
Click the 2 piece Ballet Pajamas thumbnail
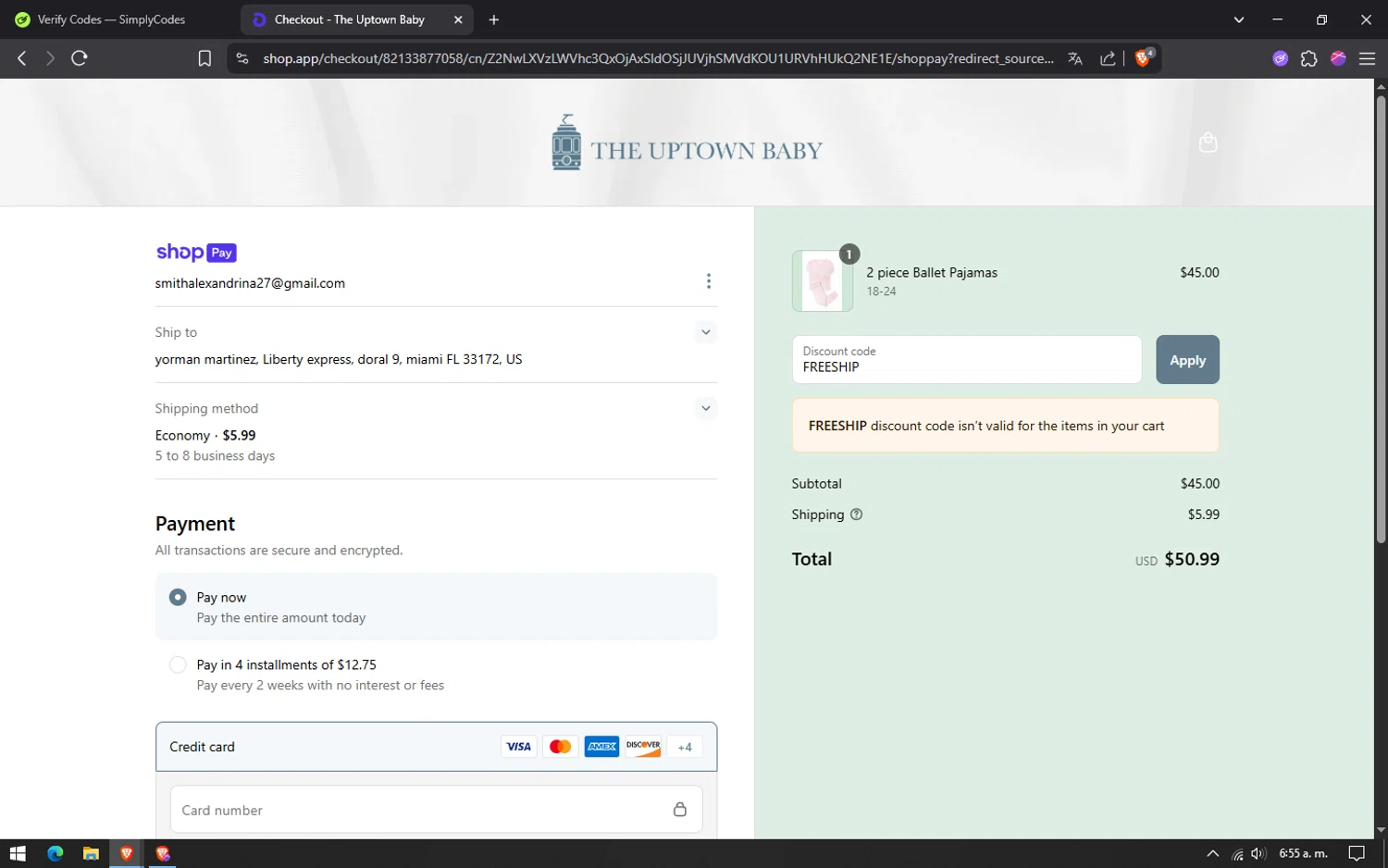tap(823, 280)
